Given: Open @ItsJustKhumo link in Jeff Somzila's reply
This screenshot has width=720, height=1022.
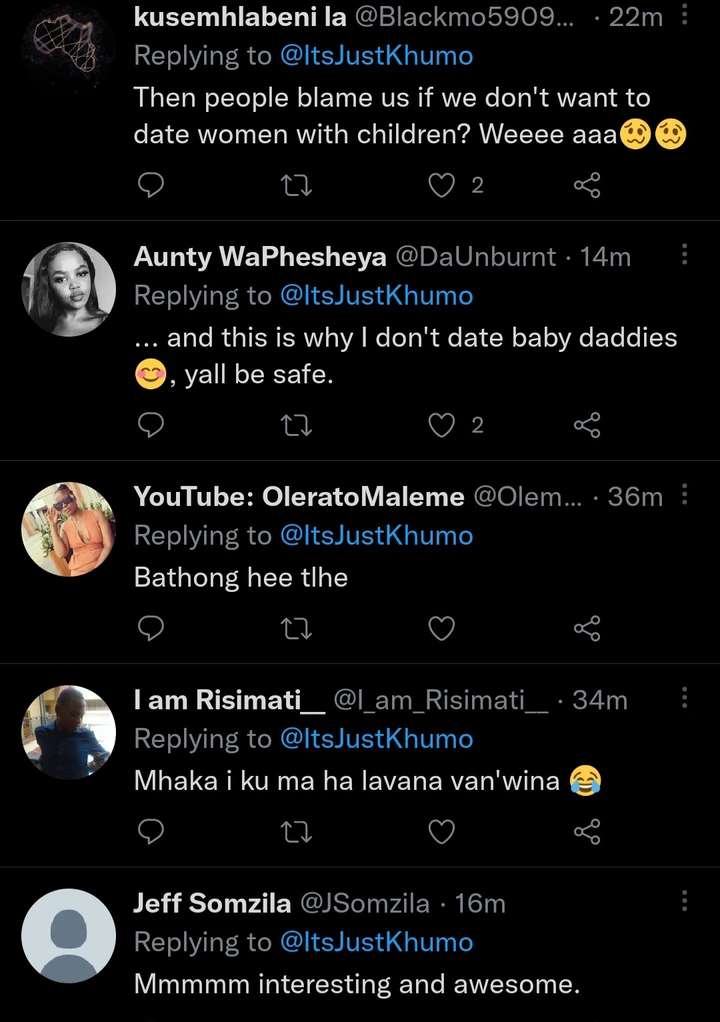Looking at the screenshot, I should [377, 942].
